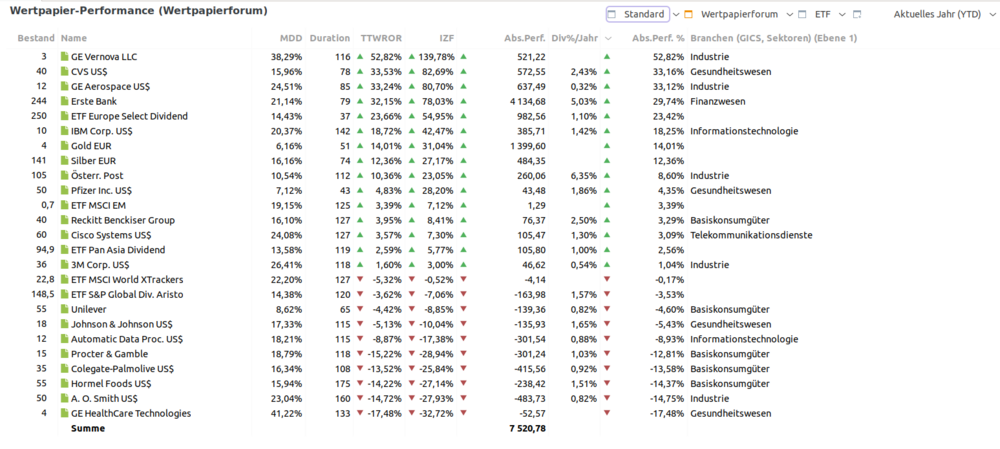Click the file icon beside Automatic Data Proc. US$

64,339
